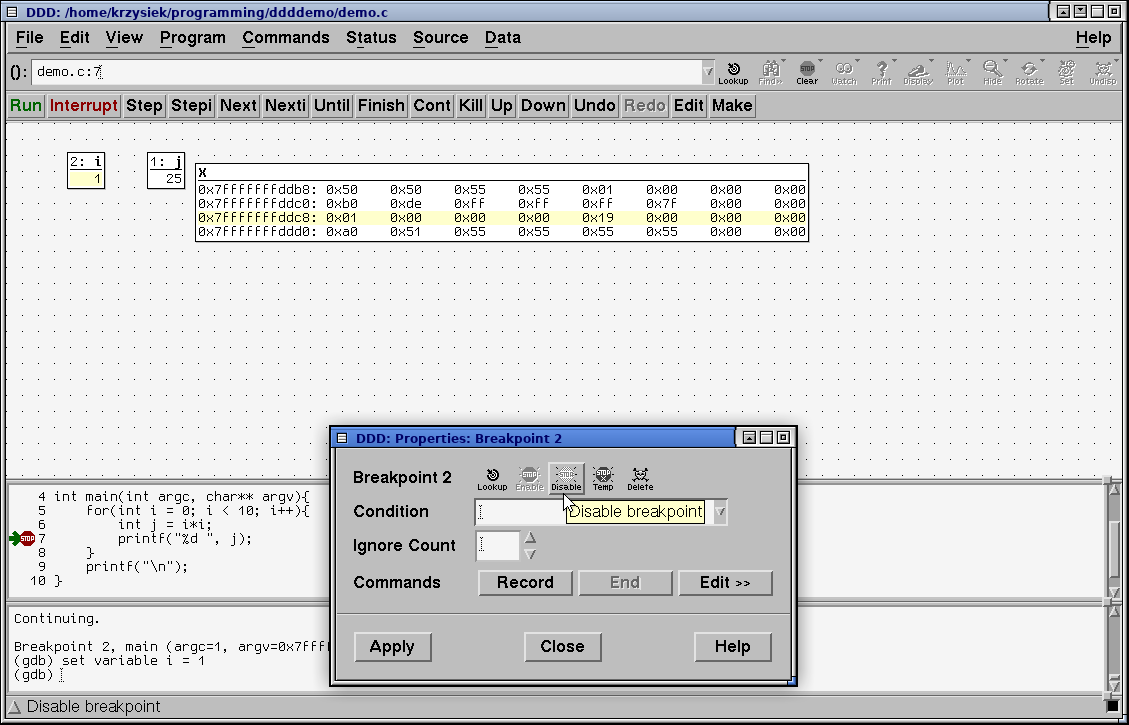Click the stop sign breakpoint at line 7
Image resolution: width=1129 pixels, height=725 pixels.
coord(27,538)
